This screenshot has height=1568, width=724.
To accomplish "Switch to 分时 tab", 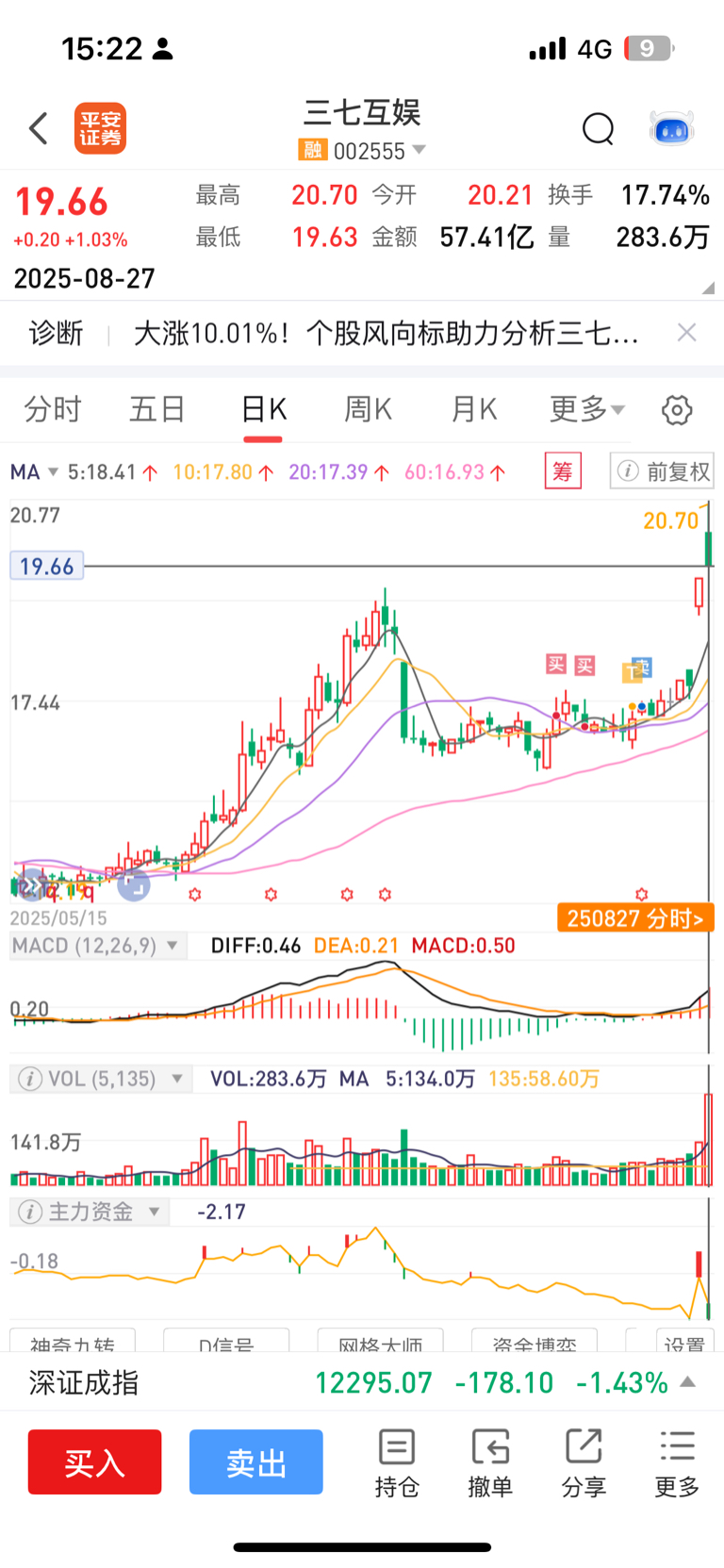I will click(x=53, y=409).
